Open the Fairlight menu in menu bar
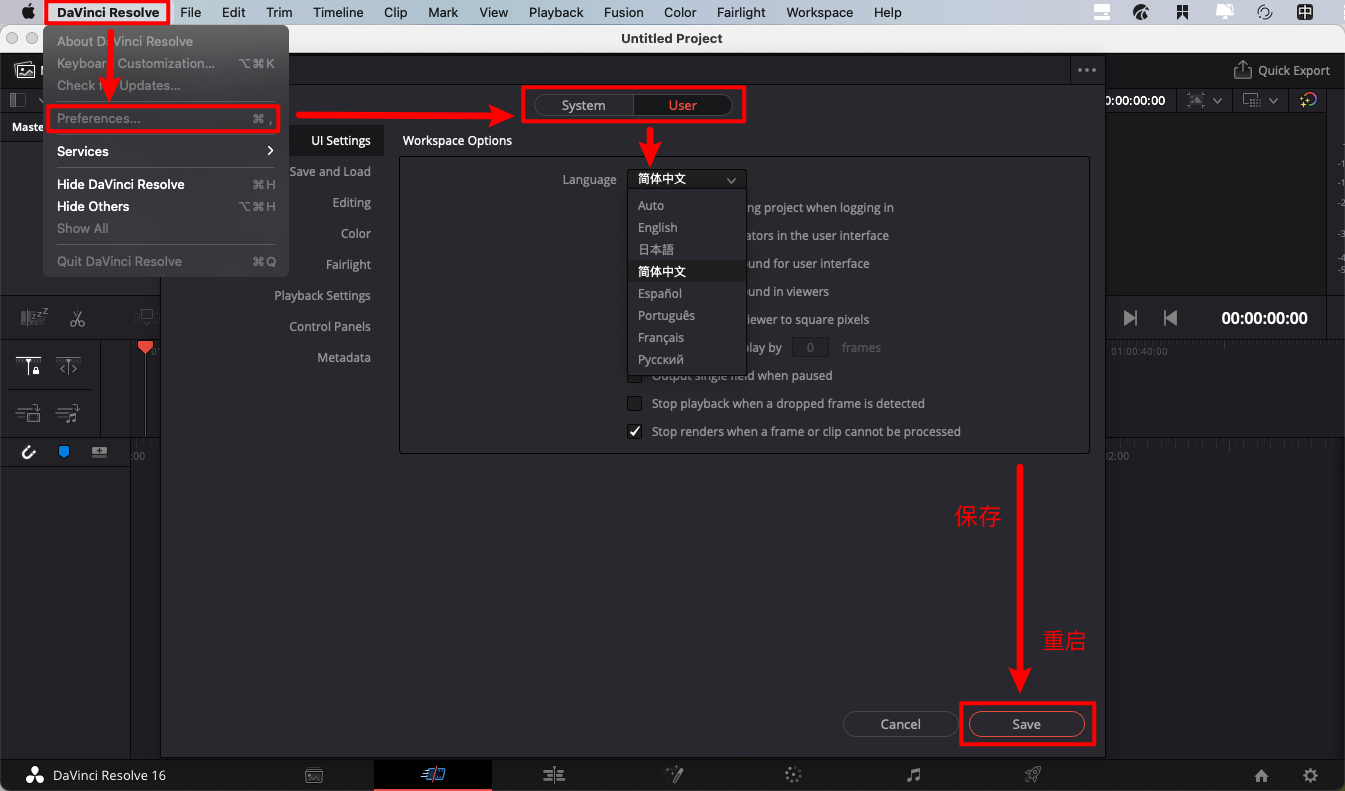Viewport: 1345px width, 791px height. pos(741,12)
